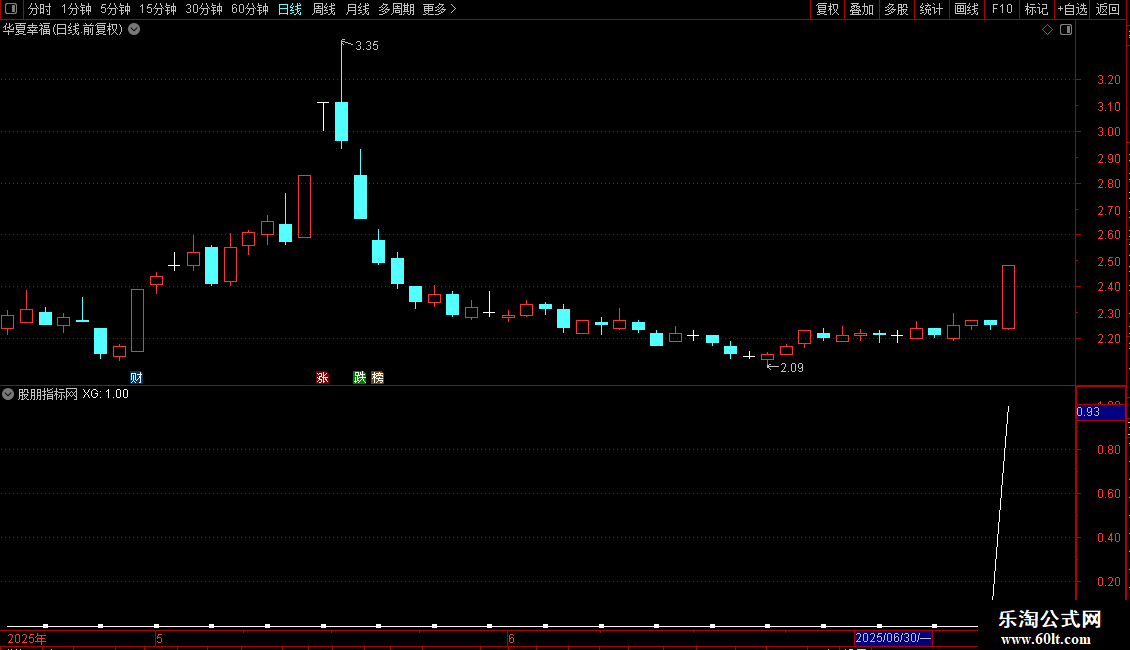Viewport: 1130px width, 650px height.
Task: Click the 2025年 timeline label
Action: (x=27, y=638)
